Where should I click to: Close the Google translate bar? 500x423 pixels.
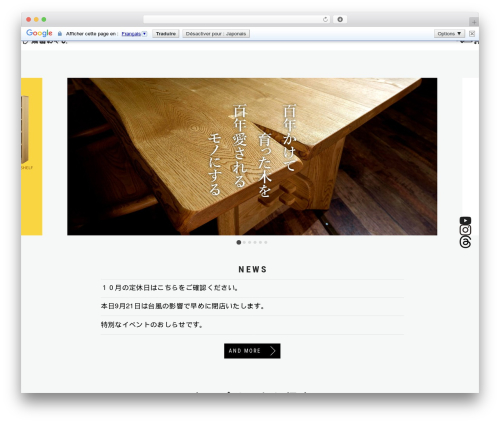[472, 33]
